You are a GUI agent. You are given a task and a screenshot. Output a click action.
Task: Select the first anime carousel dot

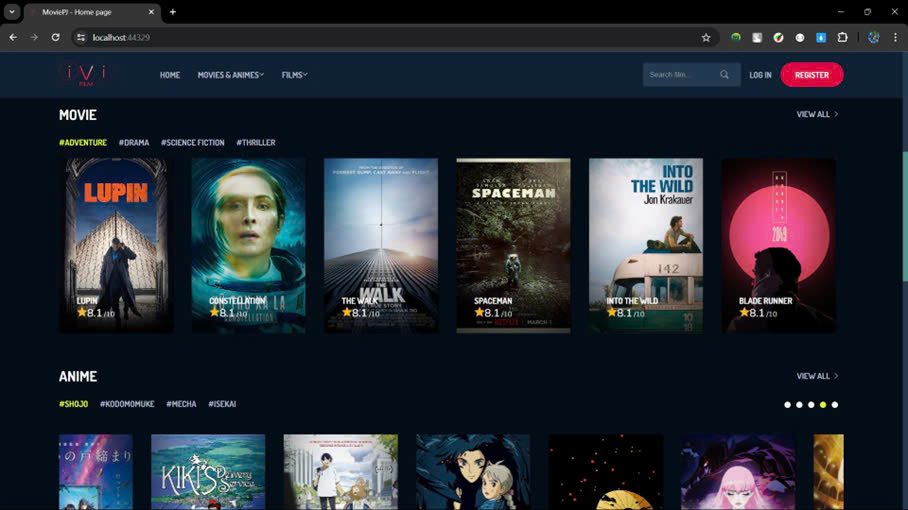point(787,405)
